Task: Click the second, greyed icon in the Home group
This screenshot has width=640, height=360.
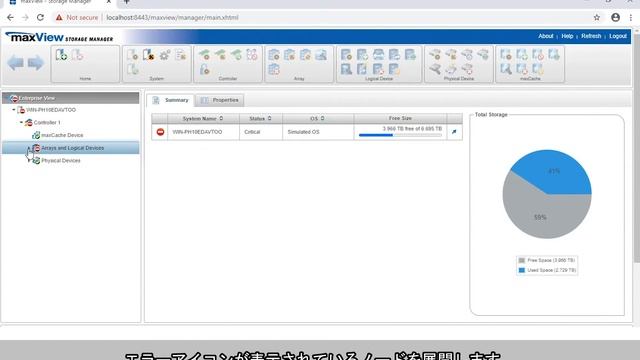Action: coord(77,55)
